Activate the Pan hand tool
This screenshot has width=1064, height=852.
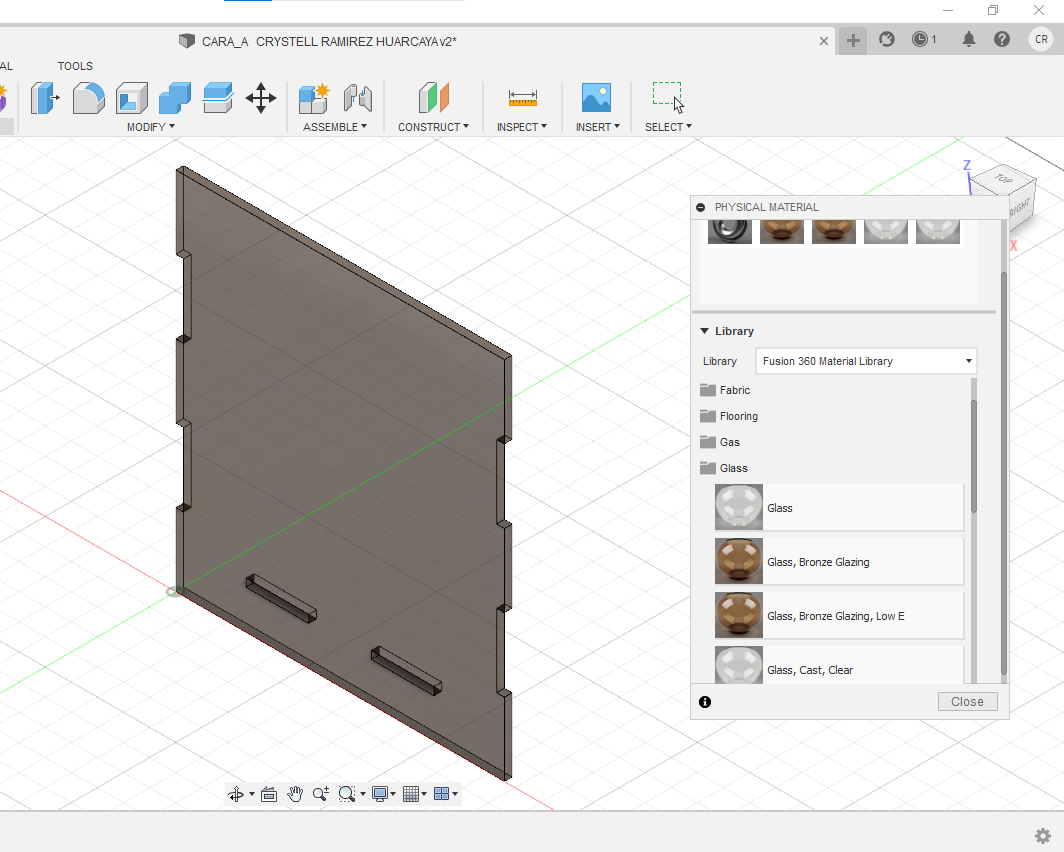pos(295,794)
